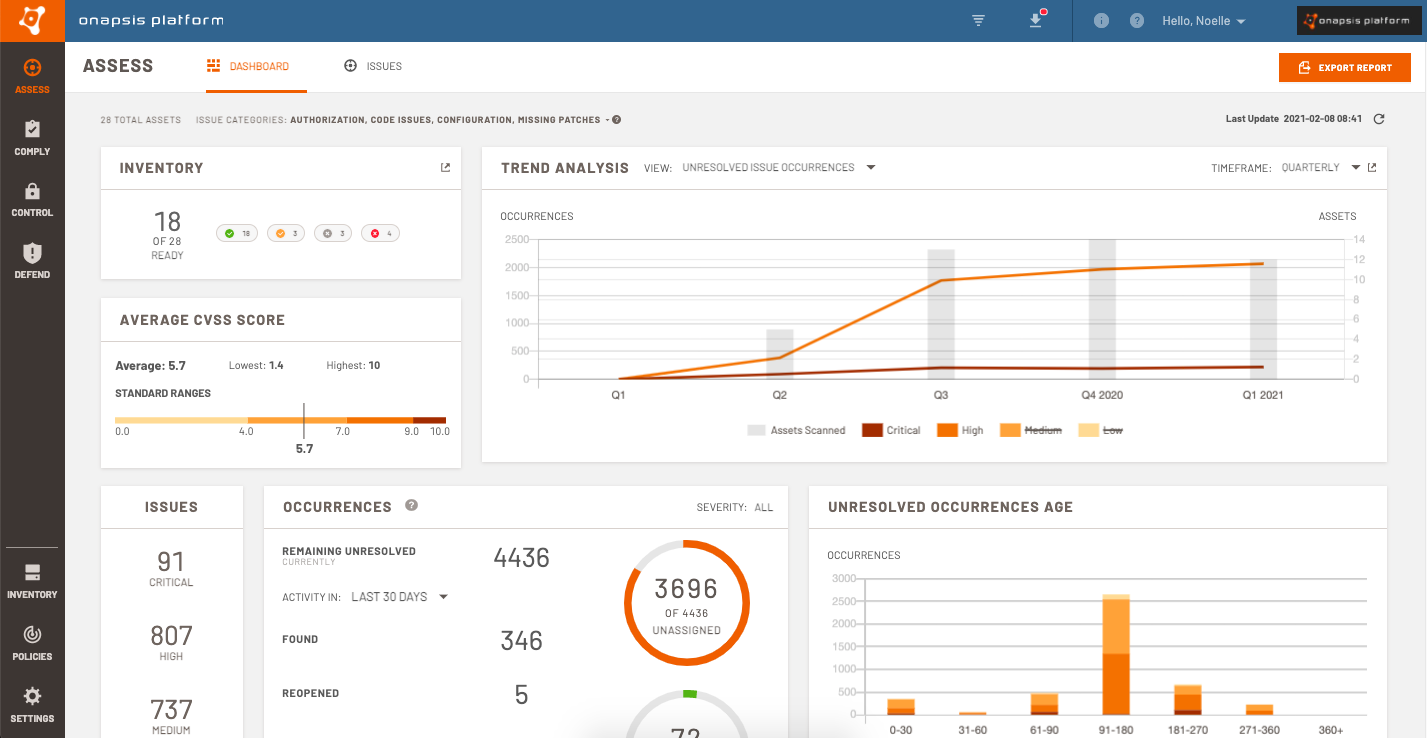Click the 5.7 marker on the CVSS range

(304, 421)
